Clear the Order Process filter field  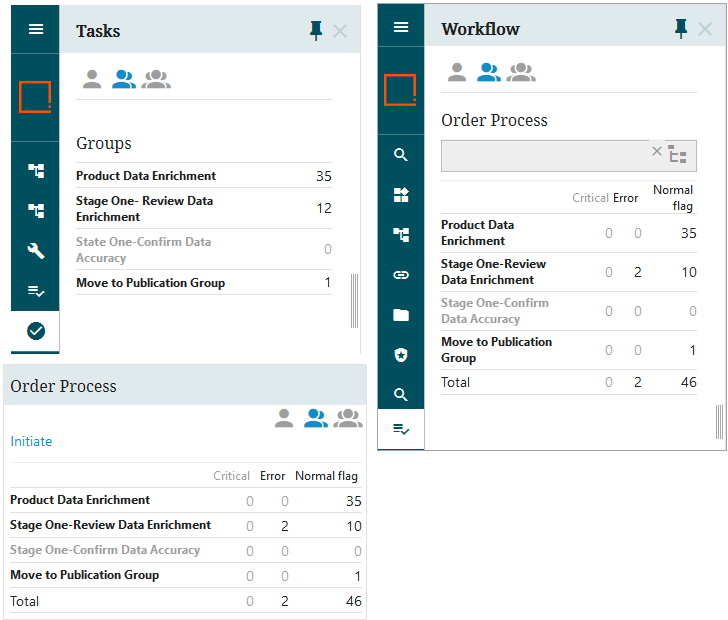click(x=656, y=151)
